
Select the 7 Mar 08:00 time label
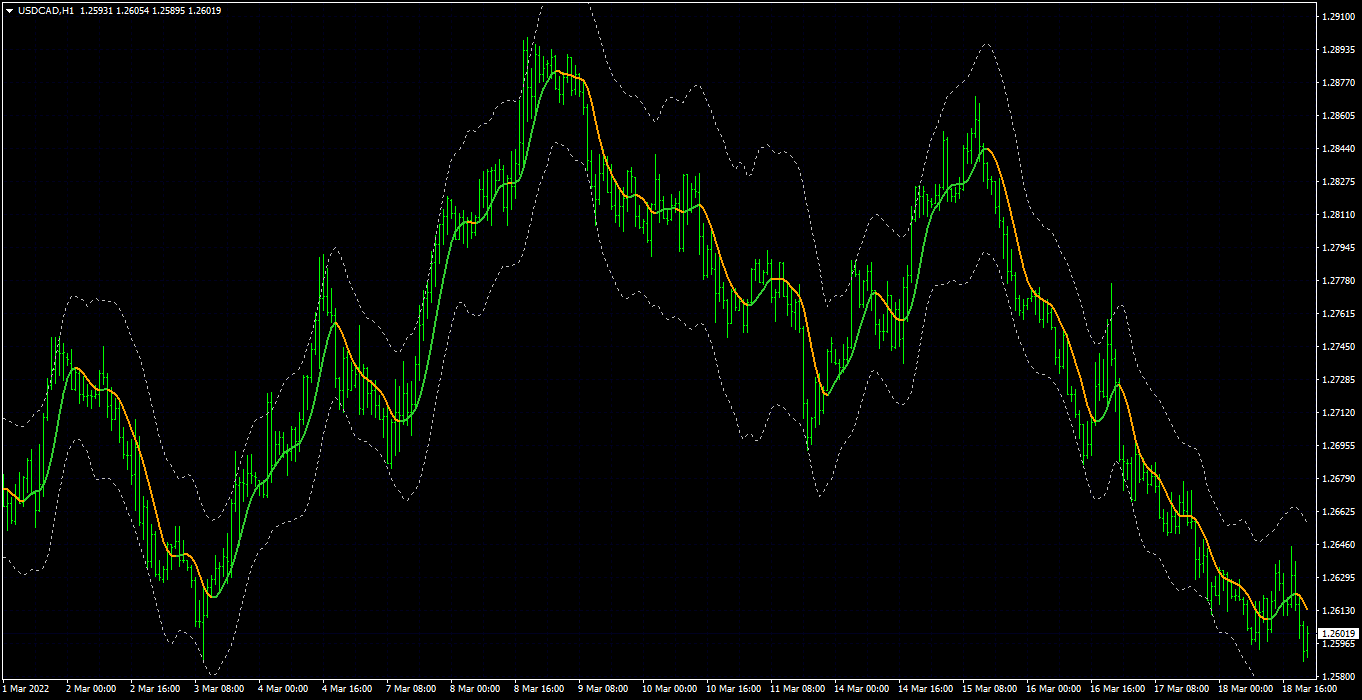pos(411,689)
